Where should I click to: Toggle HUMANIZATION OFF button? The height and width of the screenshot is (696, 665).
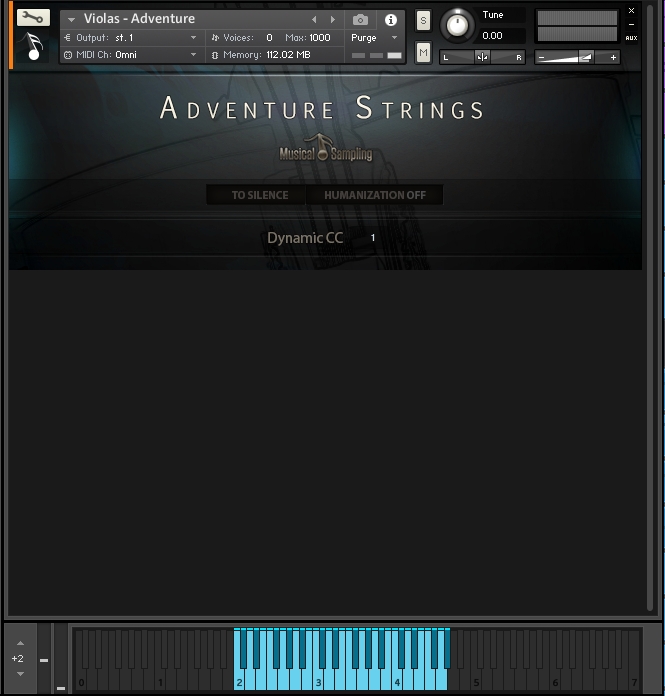[x=375, y=195]
